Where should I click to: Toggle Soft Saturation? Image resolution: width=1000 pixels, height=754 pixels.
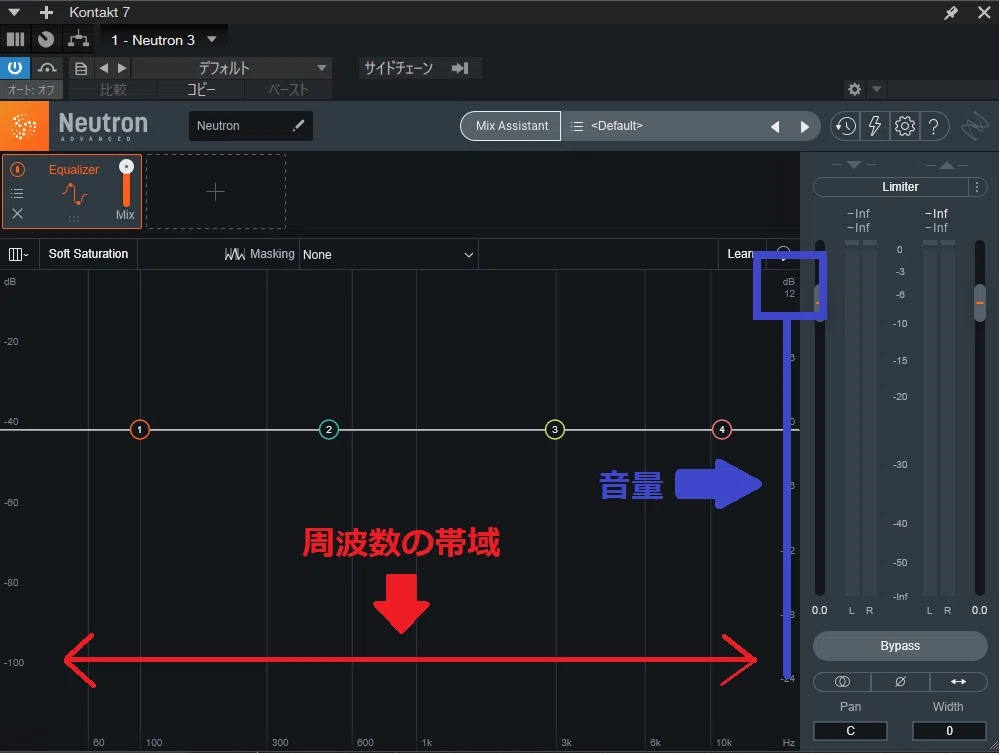(x=88, y=254)
